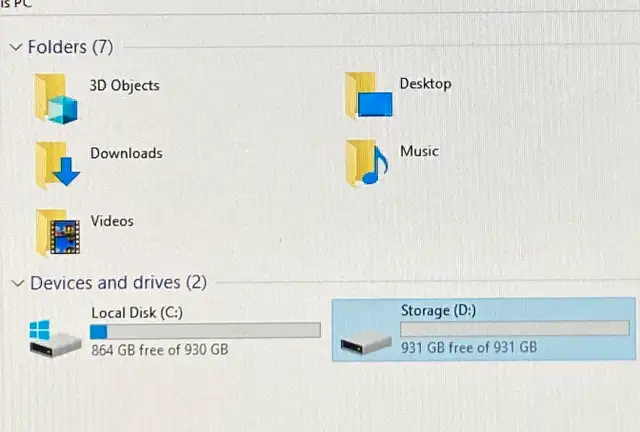Click the 3D Objects label
The height and width of the screenshot is (432, 640).
[124, 85]
